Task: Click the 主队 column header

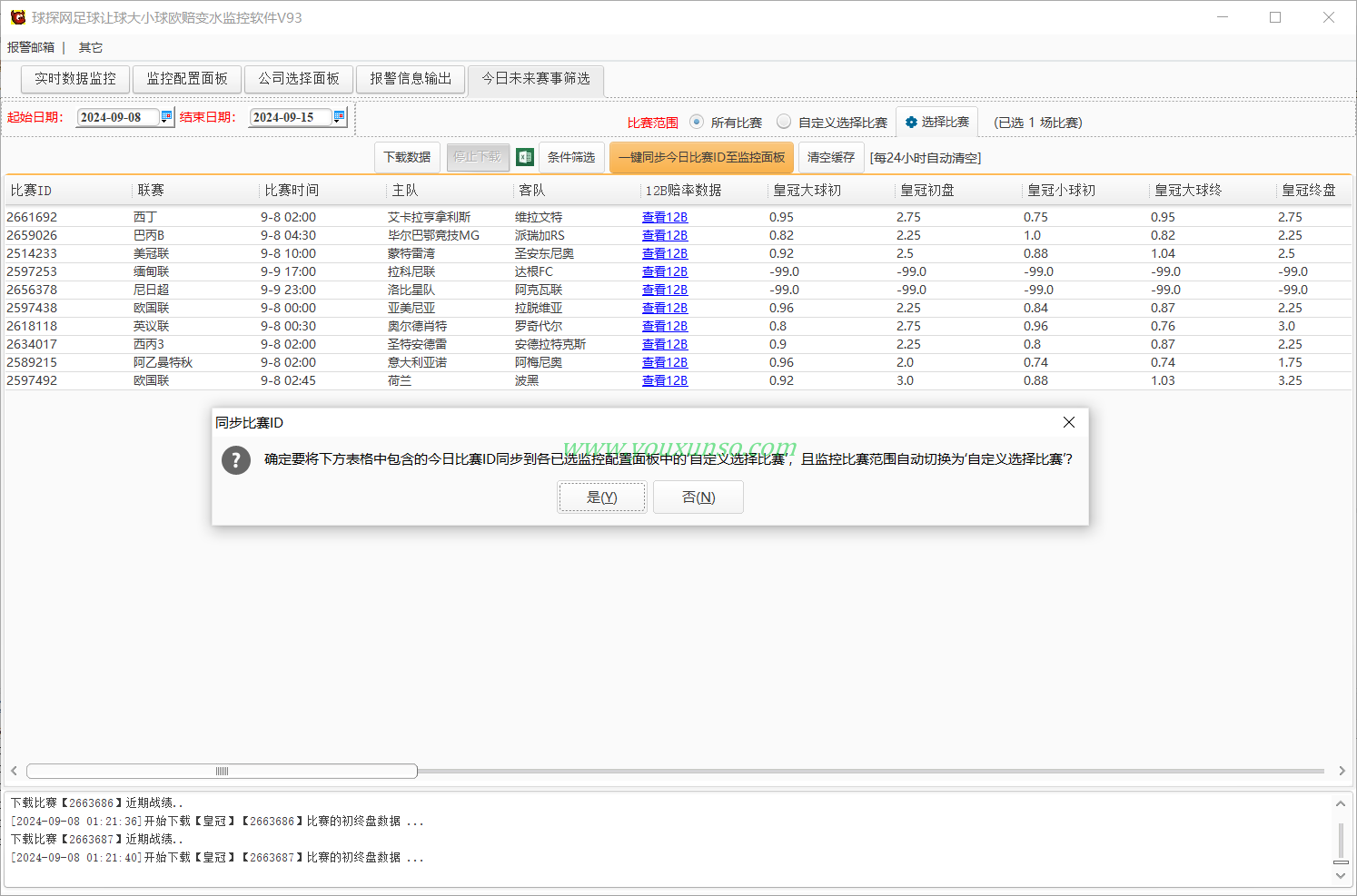Action: [450, 191]
